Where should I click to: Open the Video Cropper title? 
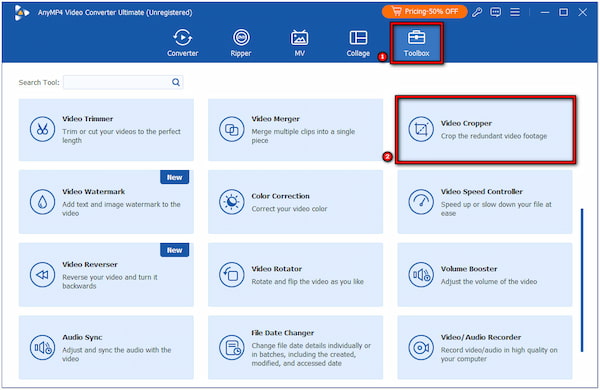(x=466, y=123)
